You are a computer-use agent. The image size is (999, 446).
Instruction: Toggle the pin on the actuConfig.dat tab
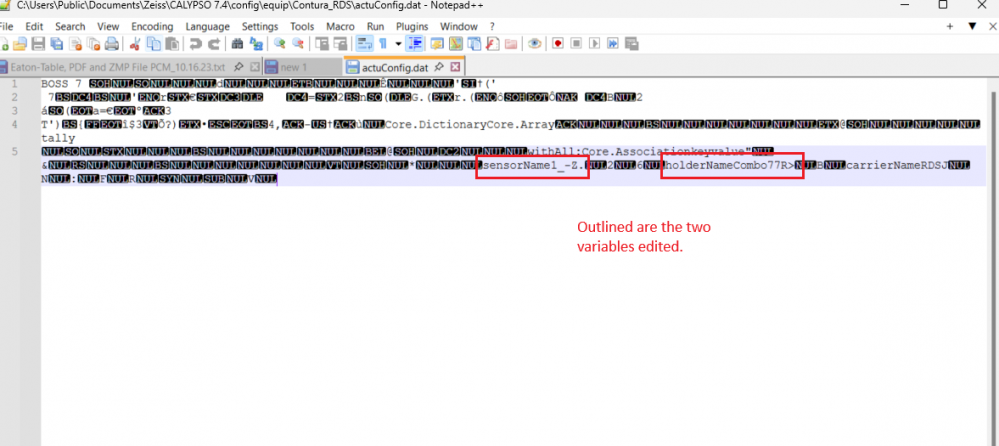click(x=439, y=67)
